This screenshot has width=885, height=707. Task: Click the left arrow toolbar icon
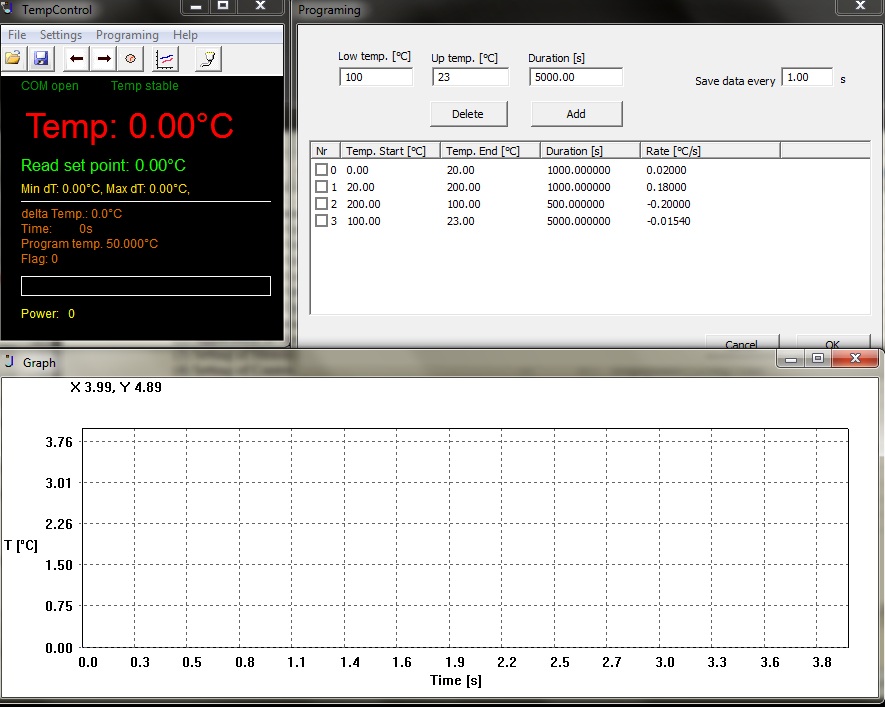click(x=76, y=59)
